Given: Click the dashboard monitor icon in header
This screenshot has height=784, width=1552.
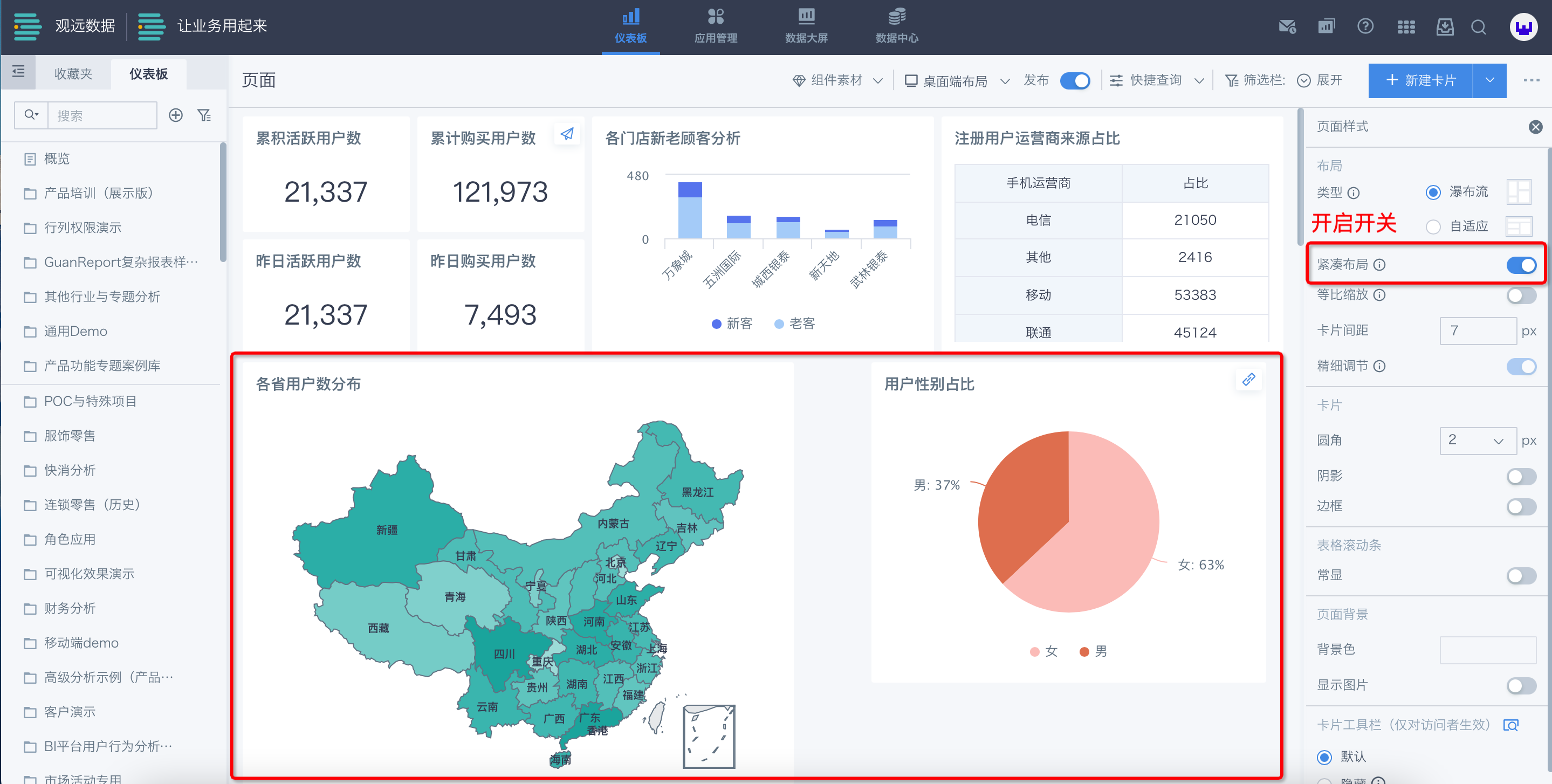Looking at the screenshot, I should click(1326, 26).
